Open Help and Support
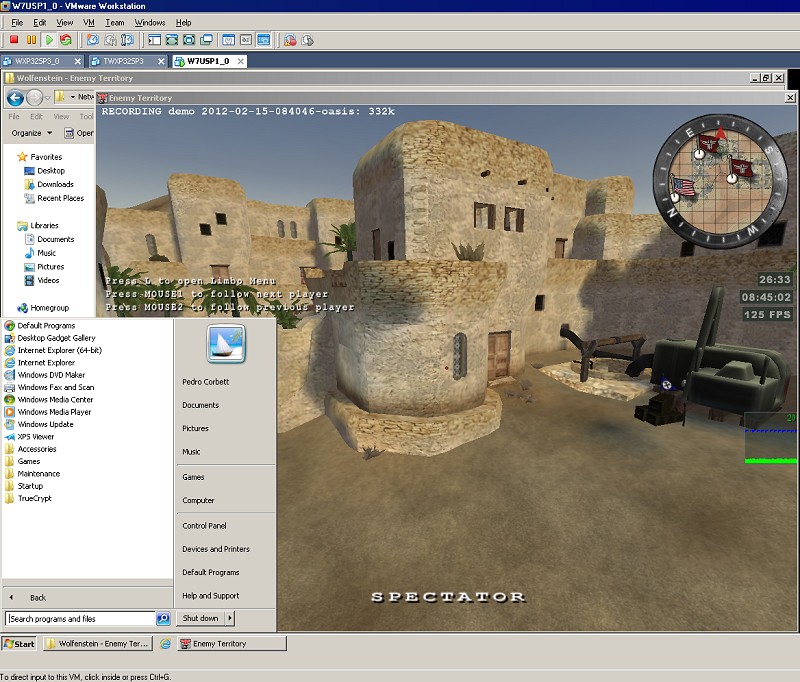800x682 pixels. click(x=211, y=595)
